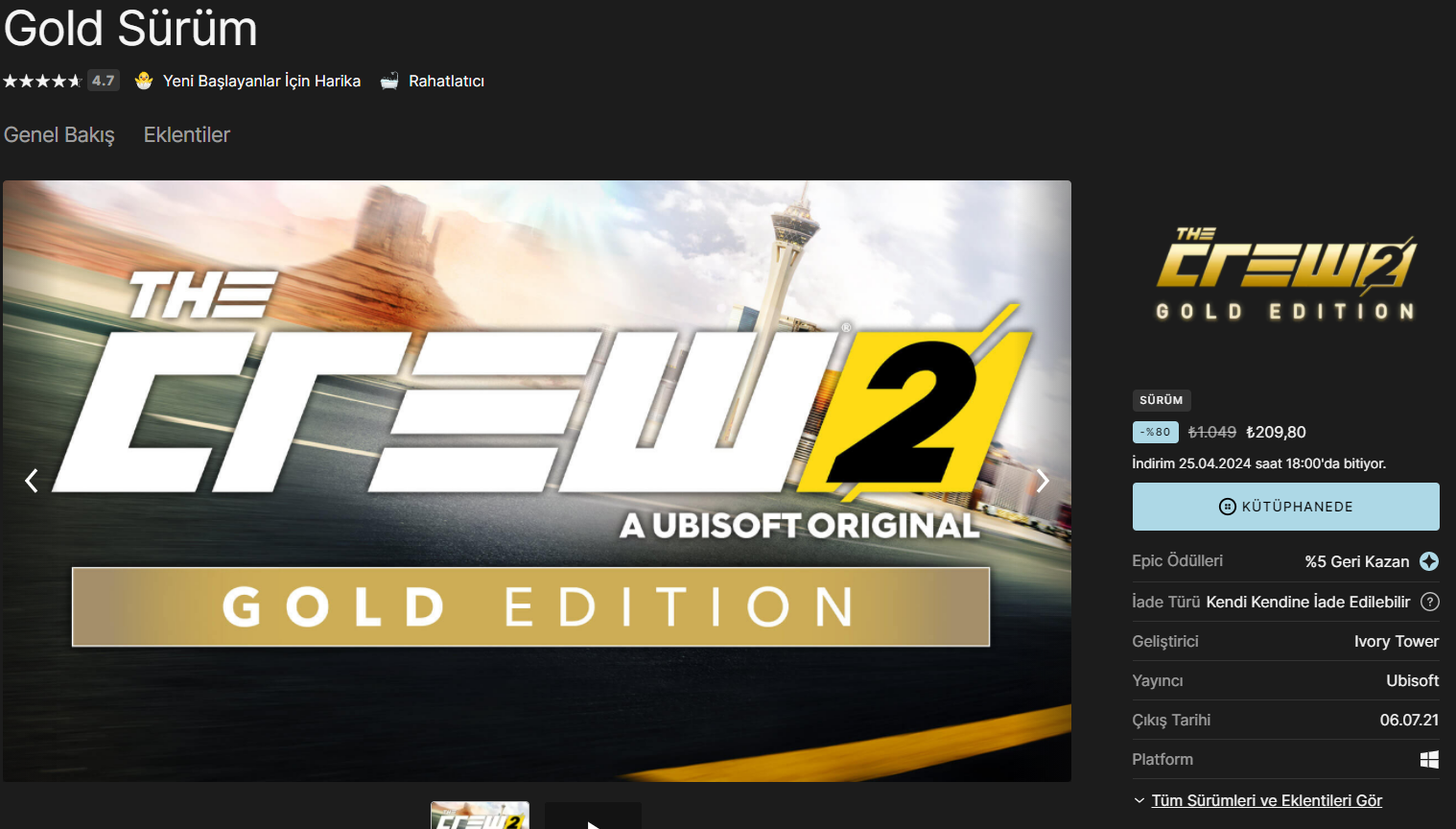Click the Kendi Kendine İade Edilebilir text
Screen dimensions: 1456x829
[1308, 602]
